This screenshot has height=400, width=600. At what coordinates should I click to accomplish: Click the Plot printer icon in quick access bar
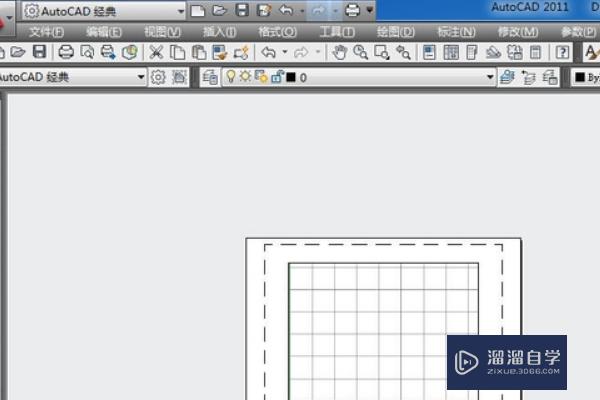(x=352, y=10)
